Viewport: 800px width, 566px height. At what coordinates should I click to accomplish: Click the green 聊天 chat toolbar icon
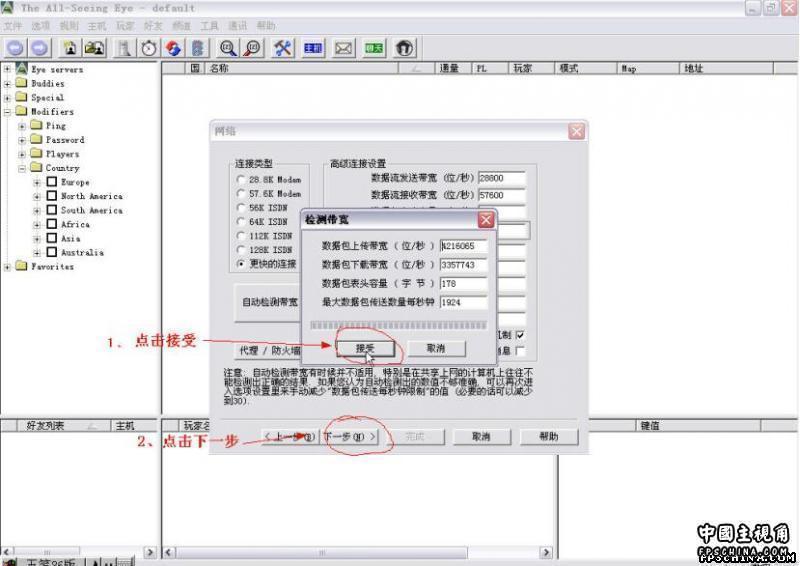tap(374, 48)
